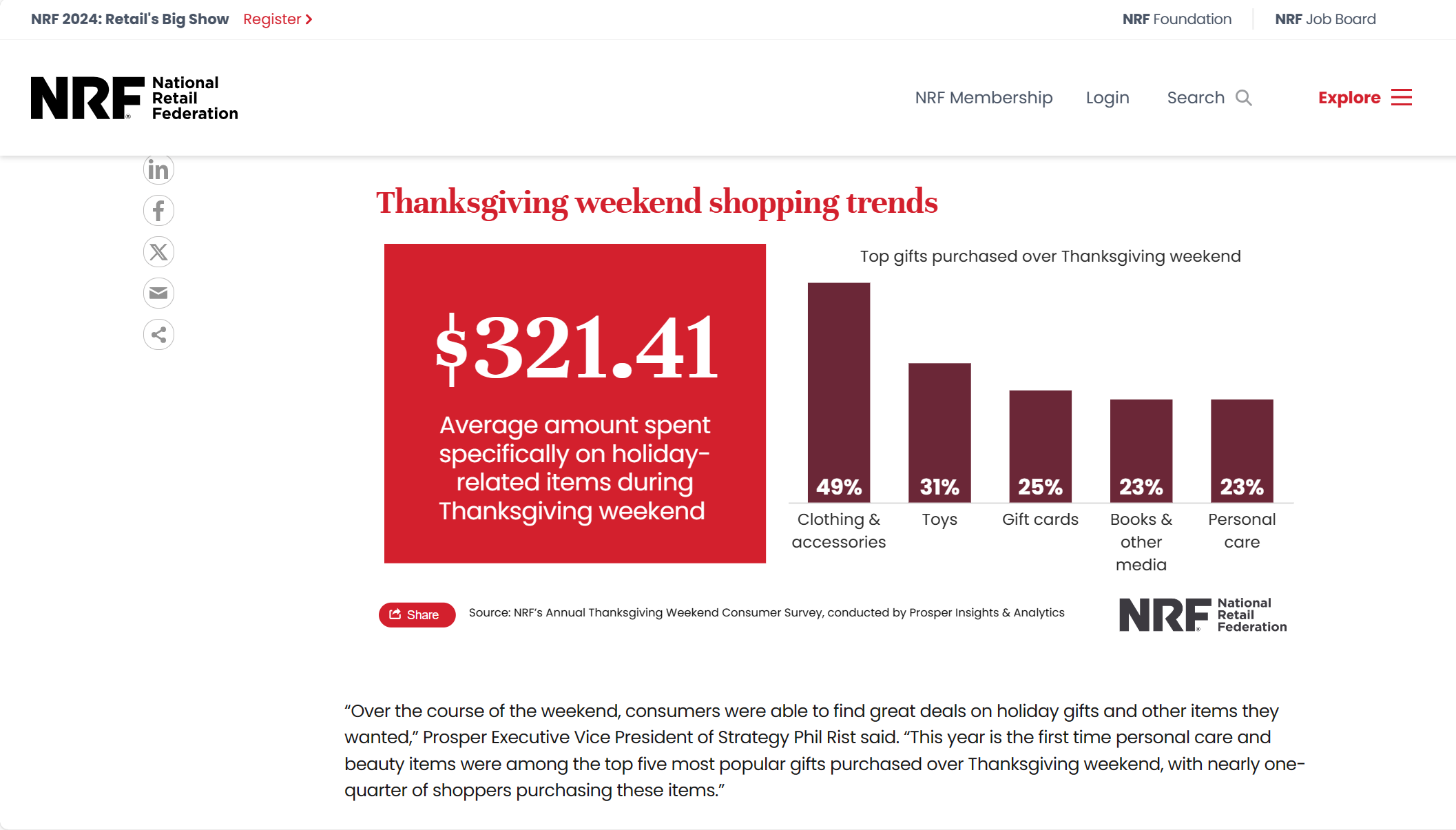
Task: Share article via Facebook icon
Action: click(x=158, y=211)
